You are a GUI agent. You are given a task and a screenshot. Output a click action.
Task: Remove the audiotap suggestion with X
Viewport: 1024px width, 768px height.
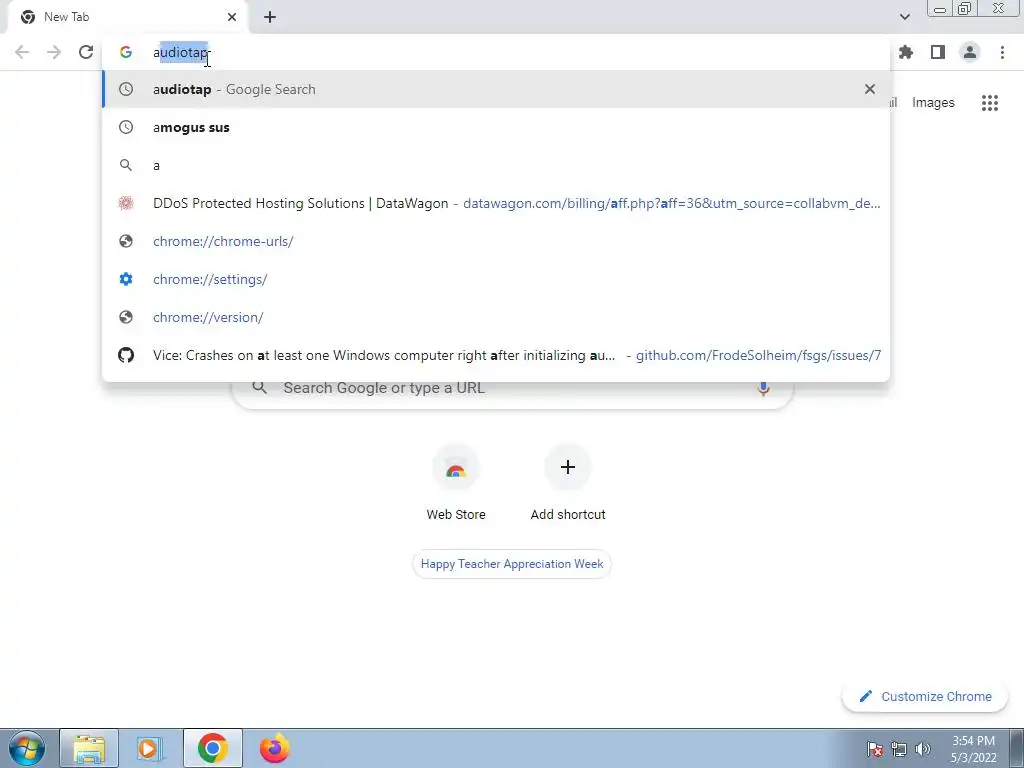pos(870,89)
